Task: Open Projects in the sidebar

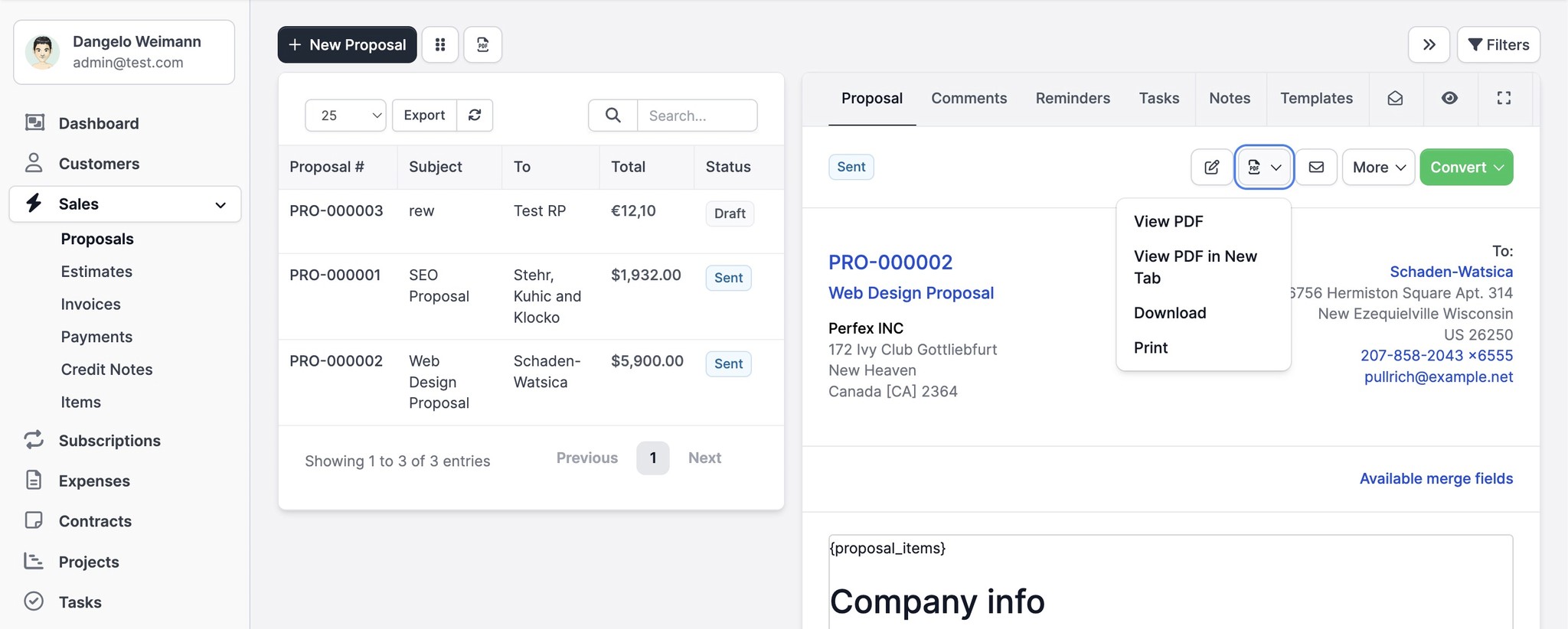Action: 89,562
